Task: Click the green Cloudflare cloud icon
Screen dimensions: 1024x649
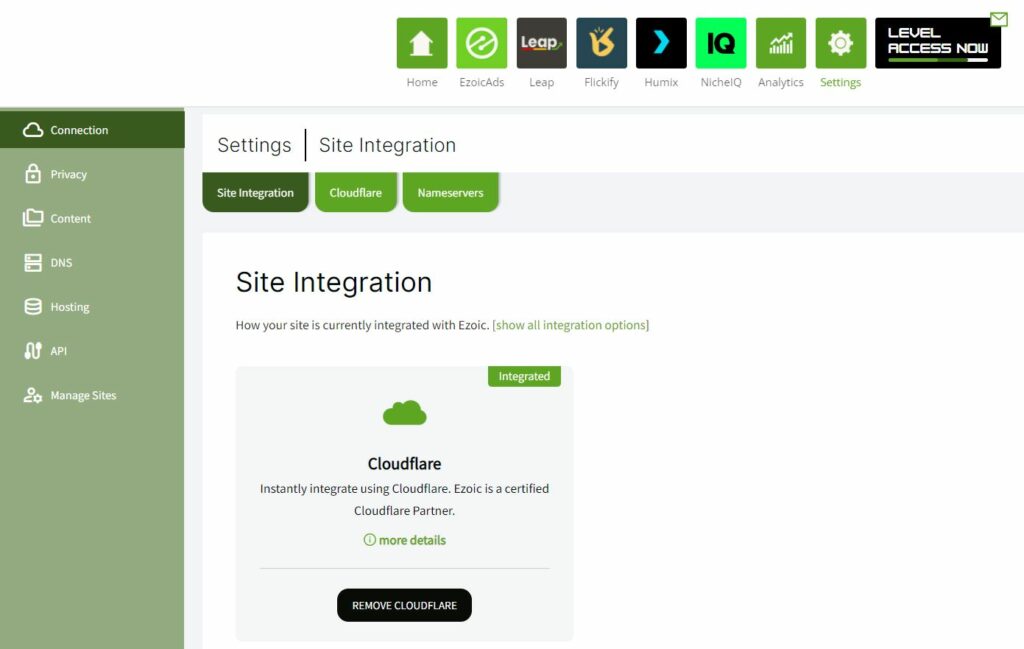Action: 404,413
